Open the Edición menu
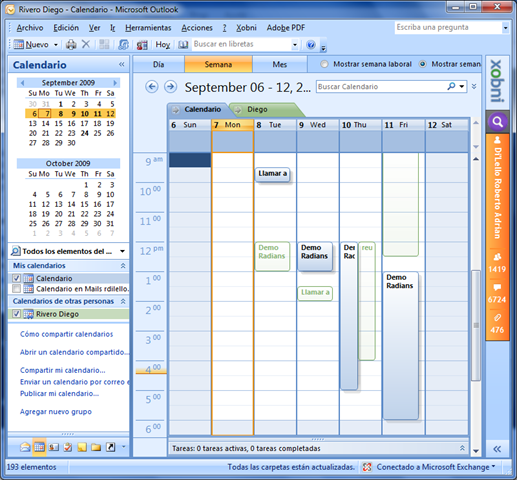517x480 pixels. pos(66,28)
